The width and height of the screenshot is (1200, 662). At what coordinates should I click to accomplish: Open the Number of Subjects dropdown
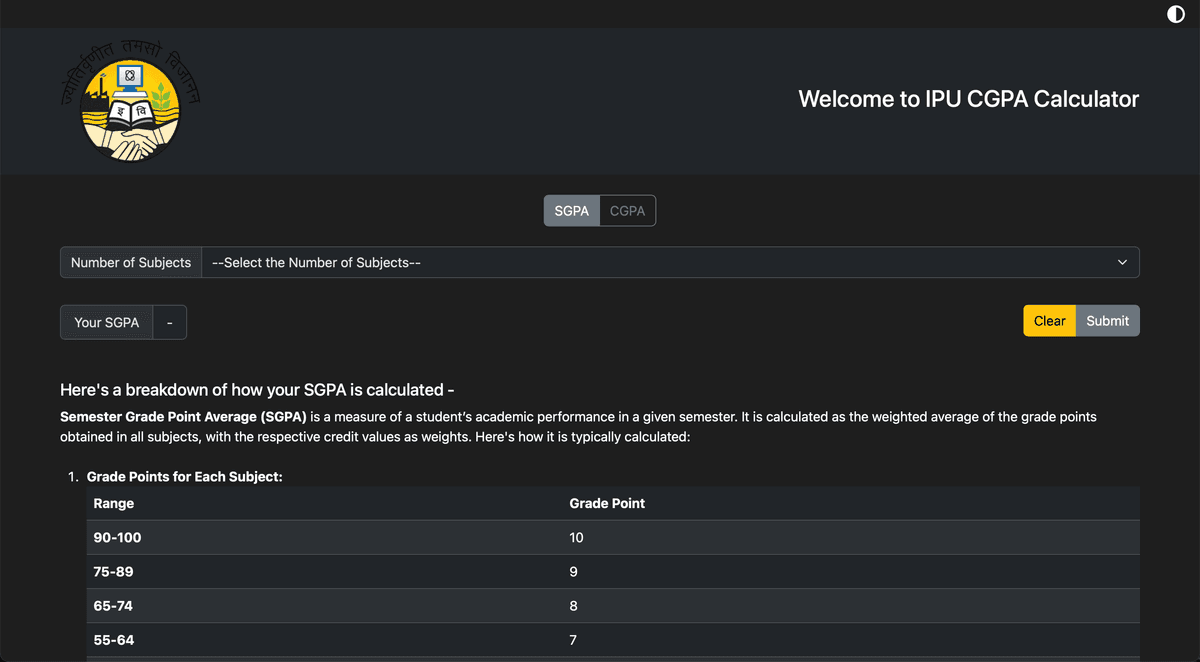[x=670, y=263]
